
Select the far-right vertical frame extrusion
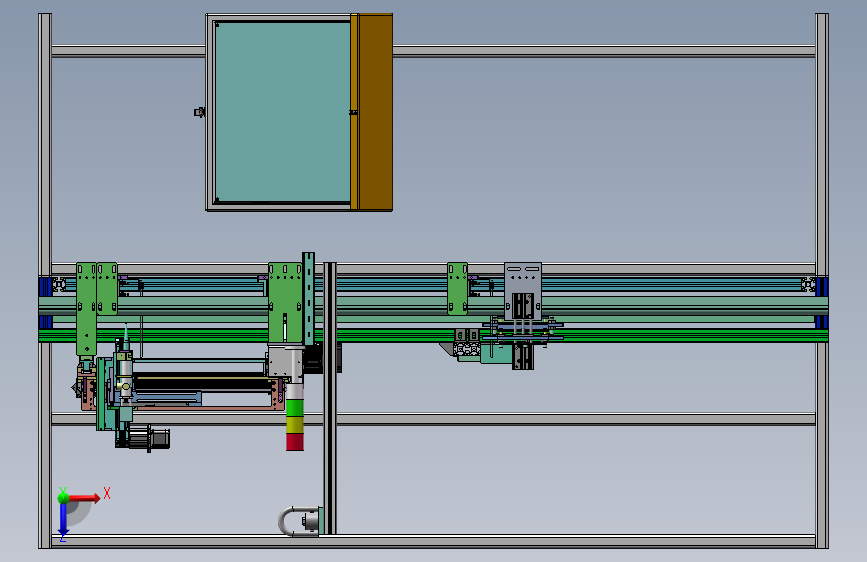coord(822,281)
